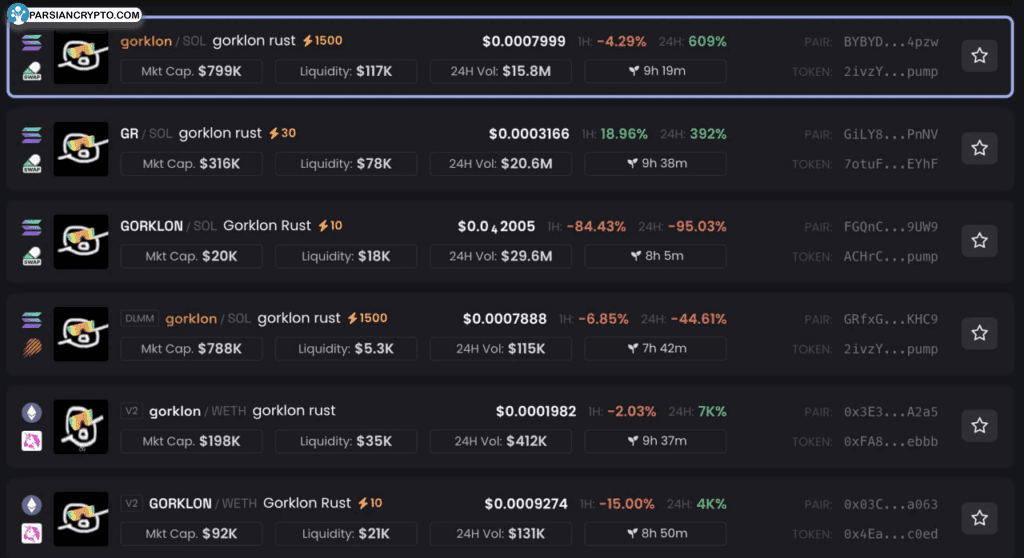1024x558 pixels.
Task: Select the DLMM tag on the fourth pair
Action: click(139, 319)
